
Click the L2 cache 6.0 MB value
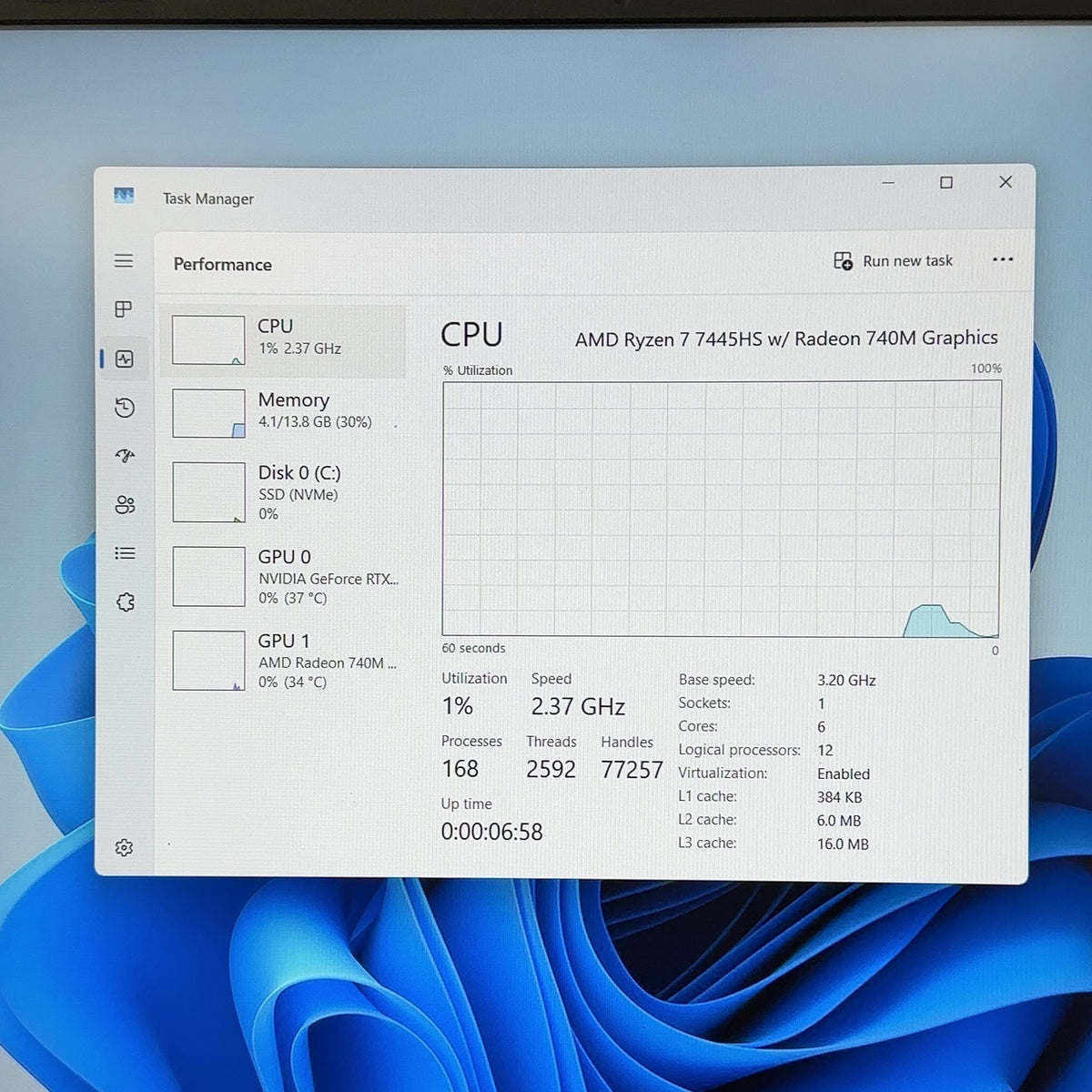coord(838,821)
